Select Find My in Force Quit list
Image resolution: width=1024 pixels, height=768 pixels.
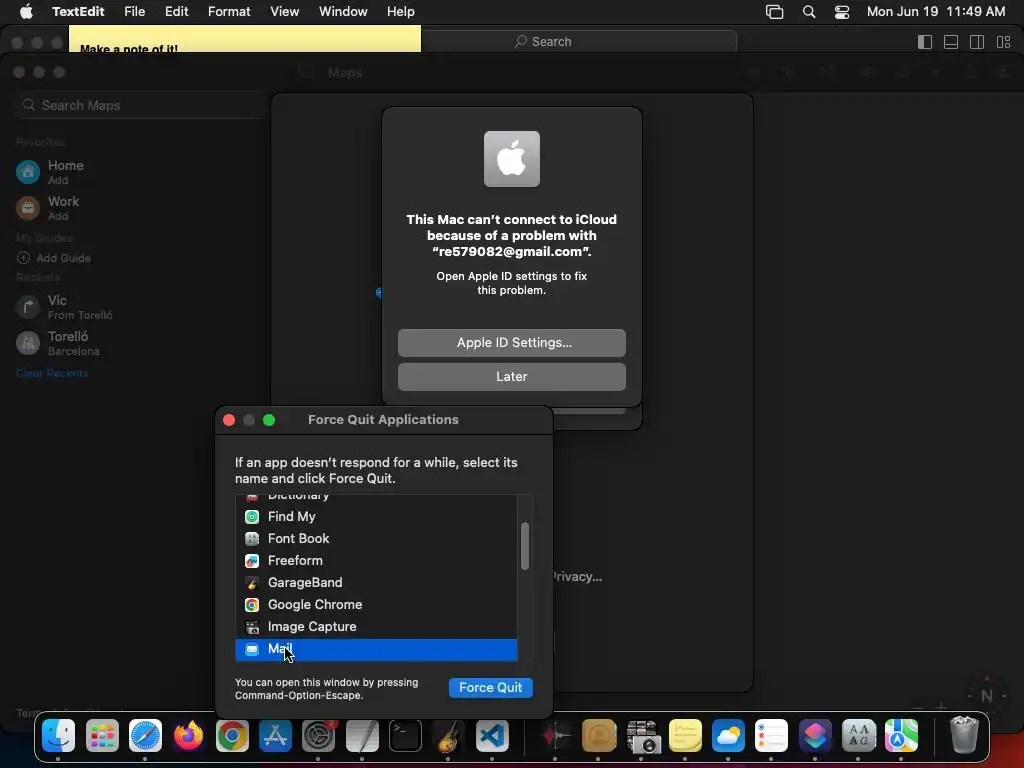coord(376,517)
